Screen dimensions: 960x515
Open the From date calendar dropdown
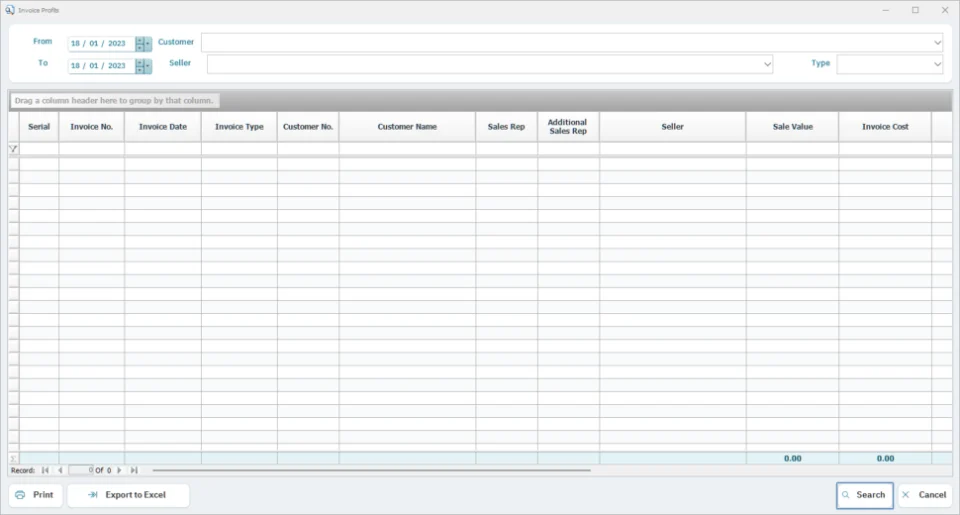click(147, 43)
